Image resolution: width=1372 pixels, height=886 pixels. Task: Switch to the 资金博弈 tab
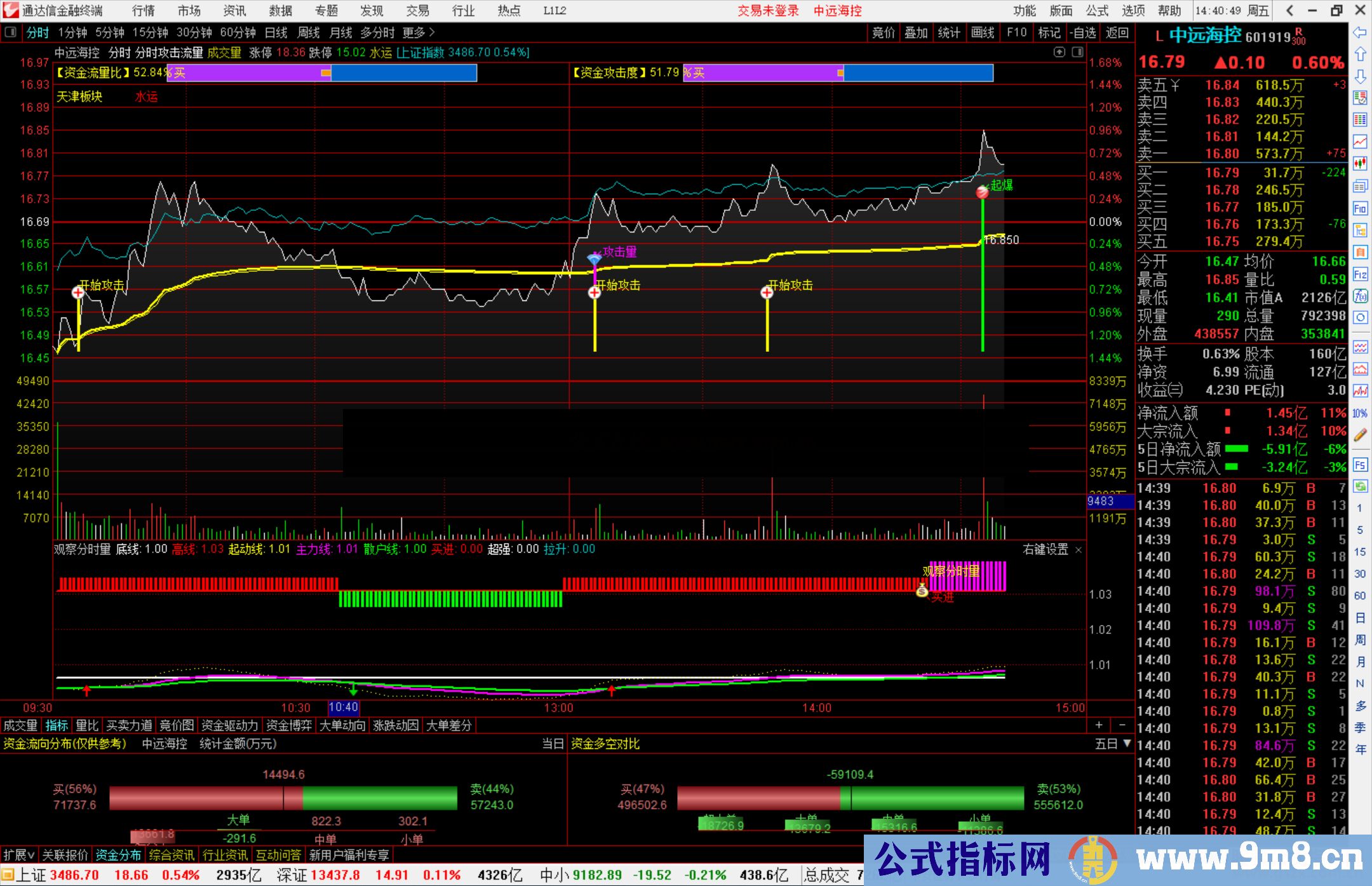pos(288,725)
